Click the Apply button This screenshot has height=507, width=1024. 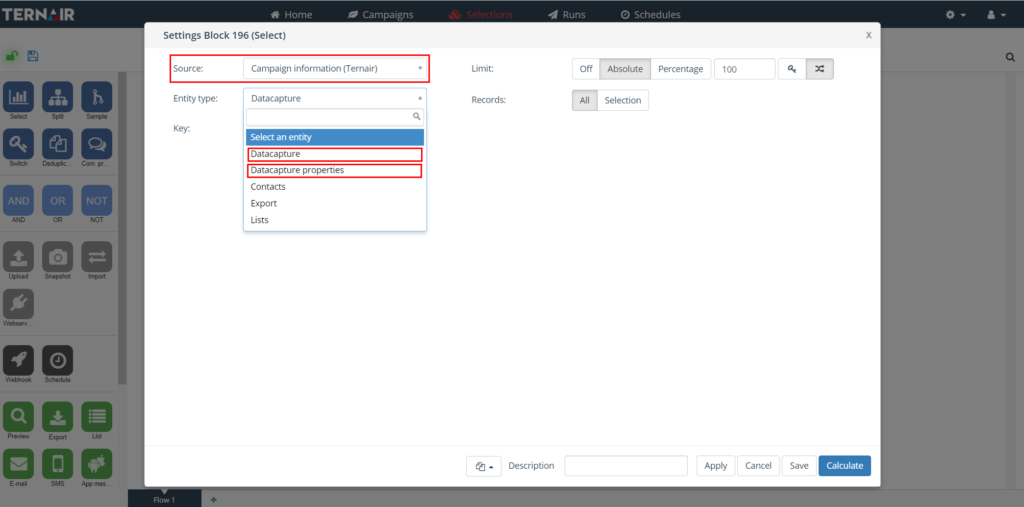716,466
